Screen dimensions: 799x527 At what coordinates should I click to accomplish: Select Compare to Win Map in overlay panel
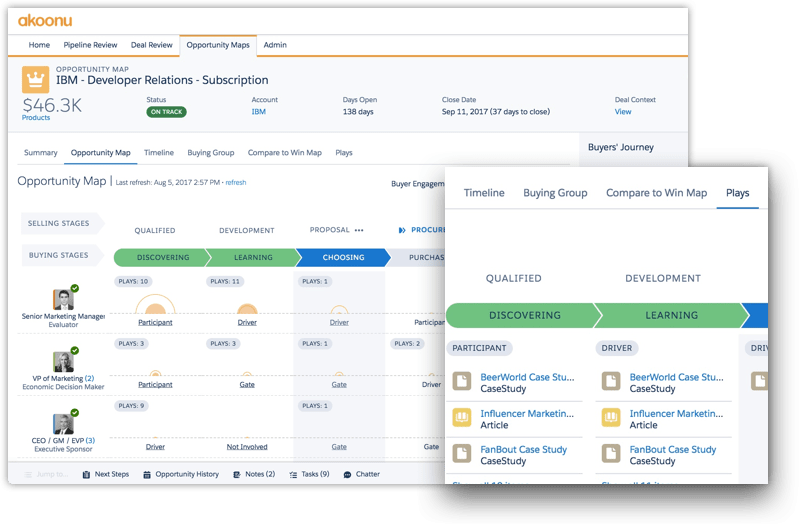click(656, 193)
